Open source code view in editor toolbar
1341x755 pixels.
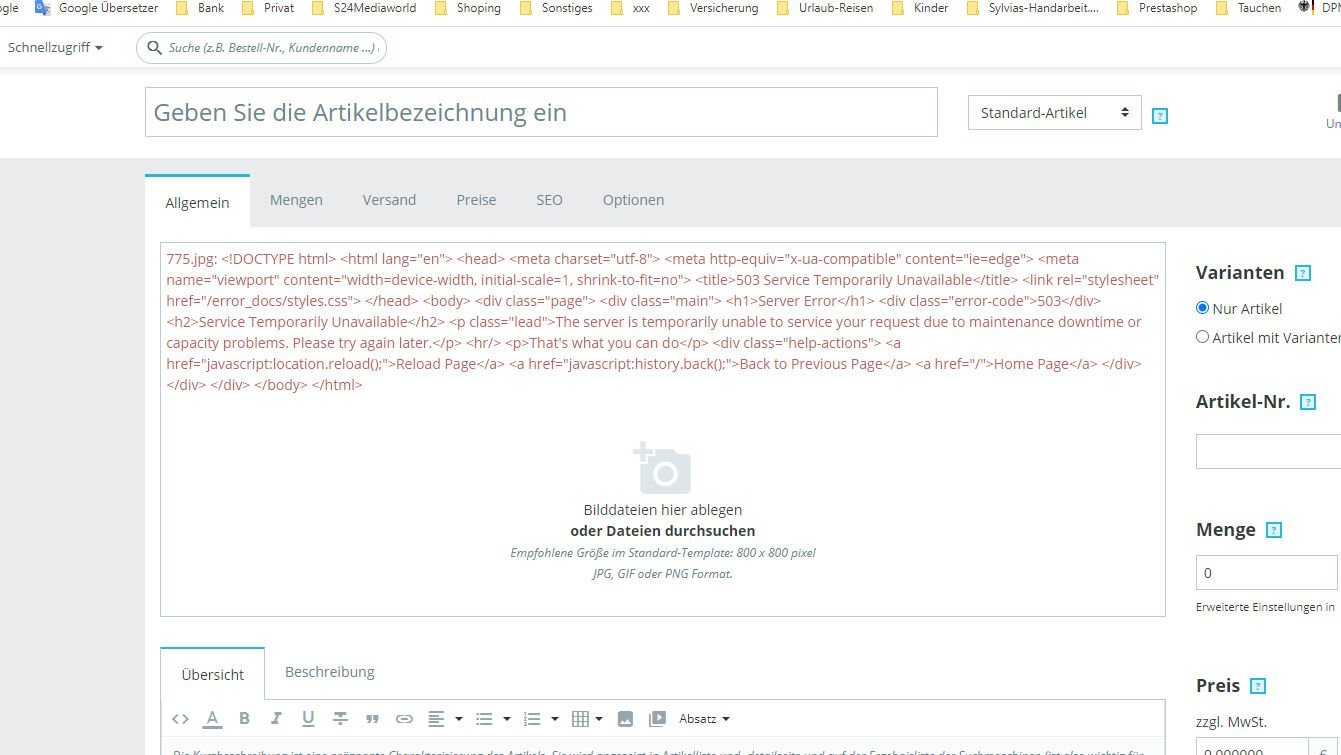coord(180,719)
